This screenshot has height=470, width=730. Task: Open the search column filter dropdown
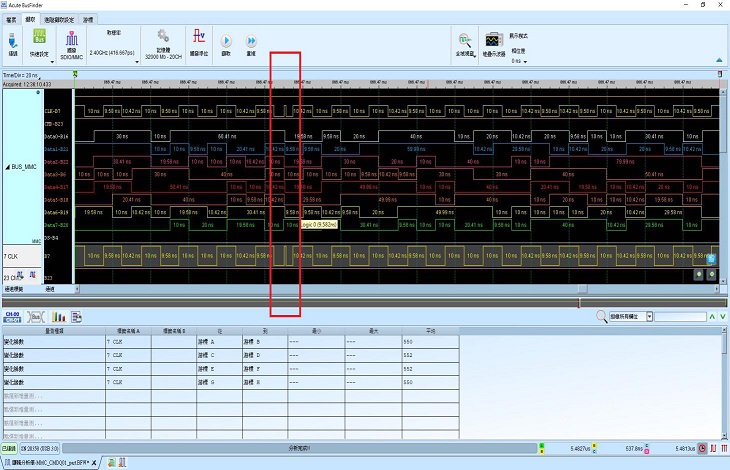(650, 316)
